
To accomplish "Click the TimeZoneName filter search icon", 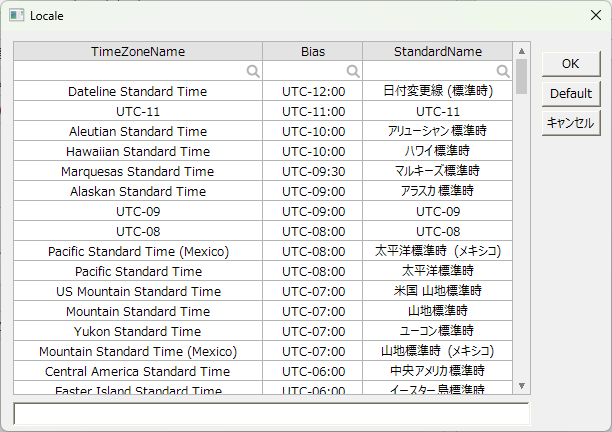I will [253, 71].
